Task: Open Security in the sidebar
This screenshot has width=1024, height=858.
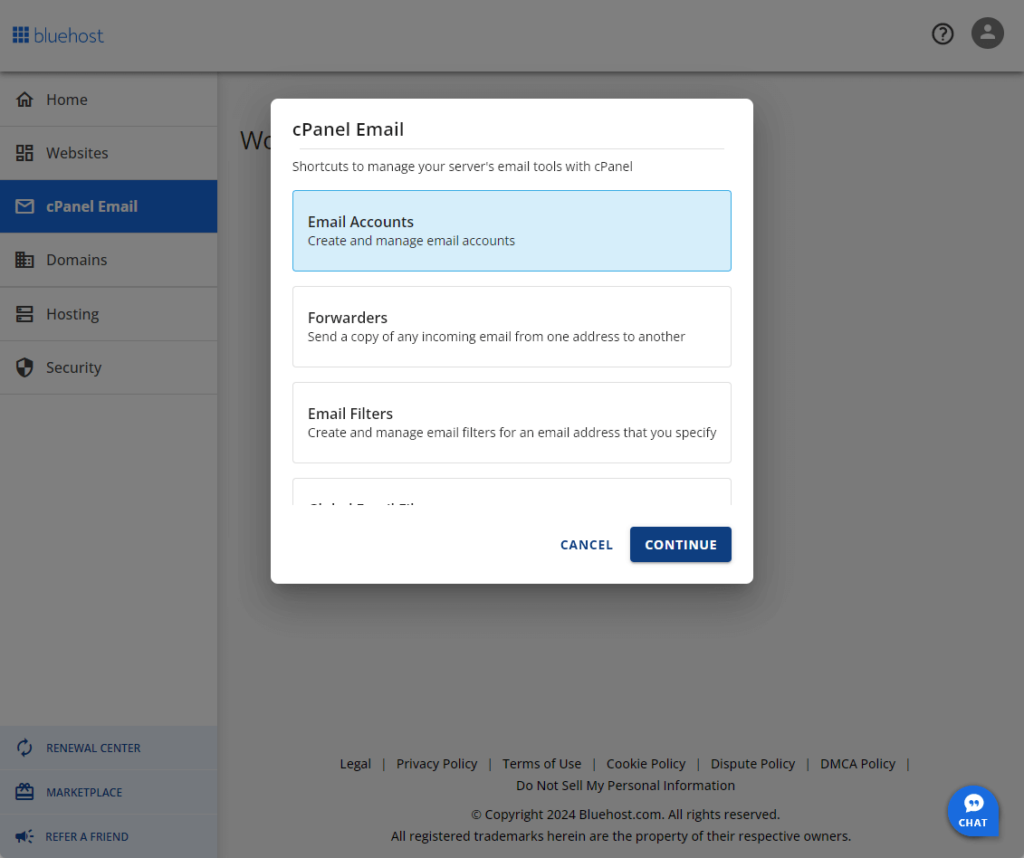Action: point(108,368)
